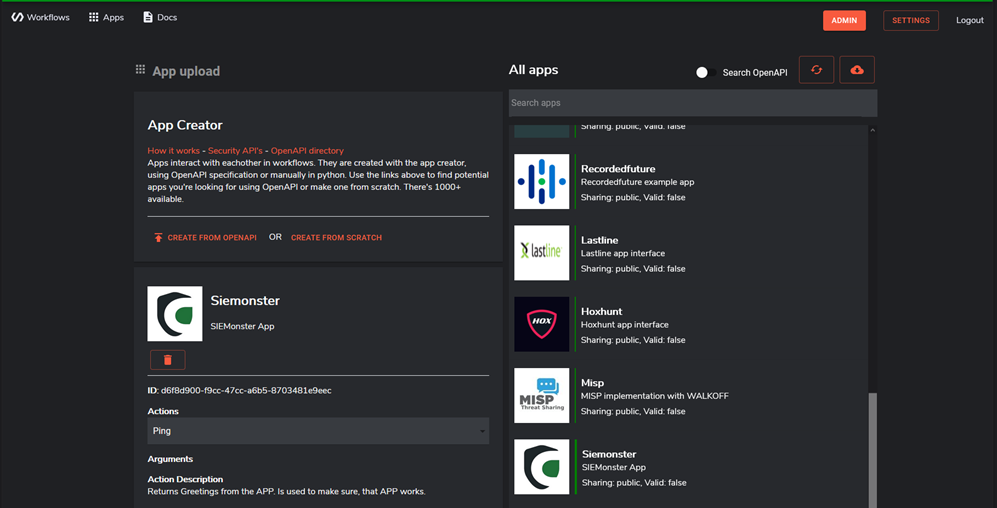Open the Docs page
Screen dimensions: 997x508
160,18
